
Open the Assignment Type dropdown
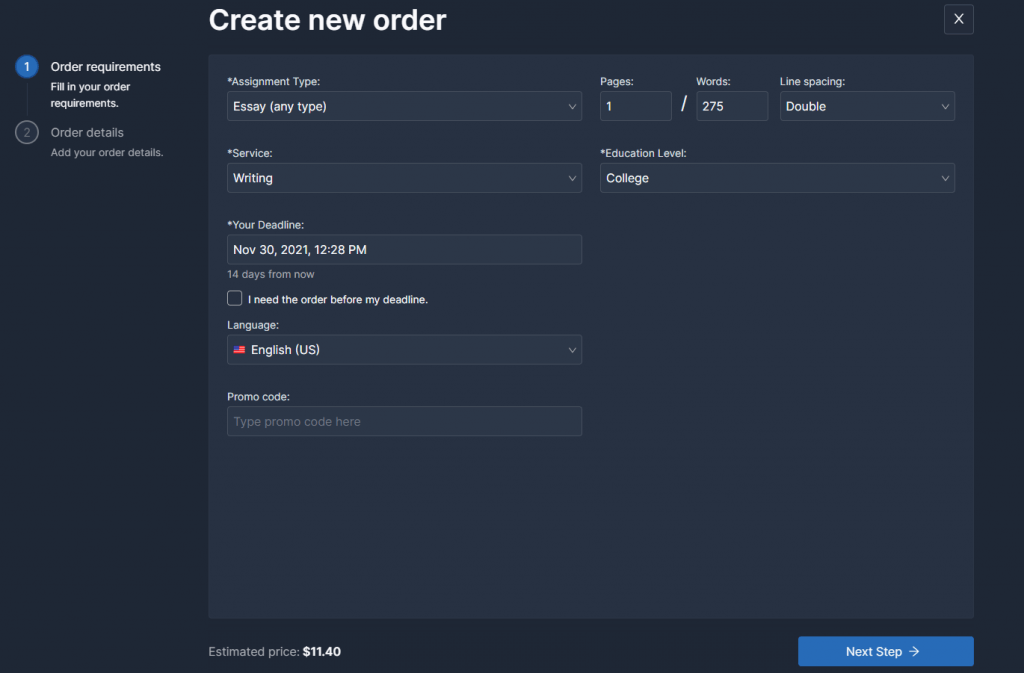coord(404,106)
